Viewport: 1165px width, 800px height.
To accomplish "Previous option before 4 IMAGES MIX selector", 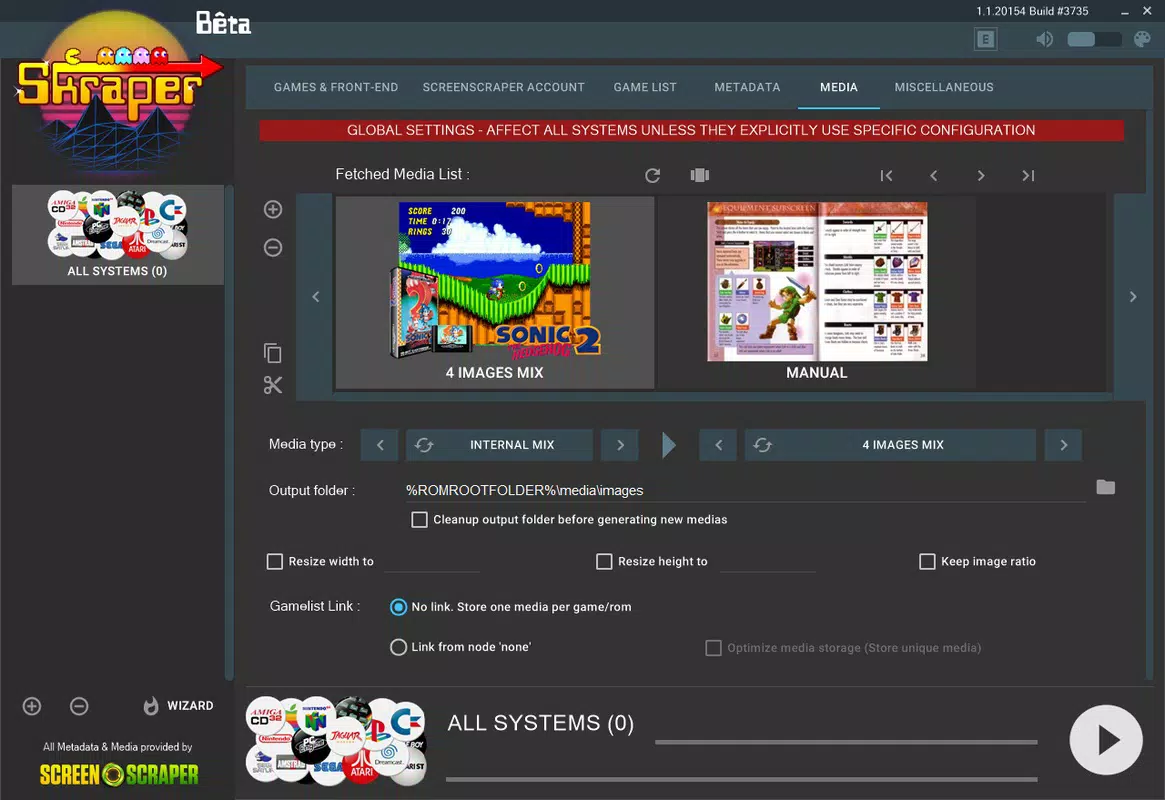I will tap(718, 445).
